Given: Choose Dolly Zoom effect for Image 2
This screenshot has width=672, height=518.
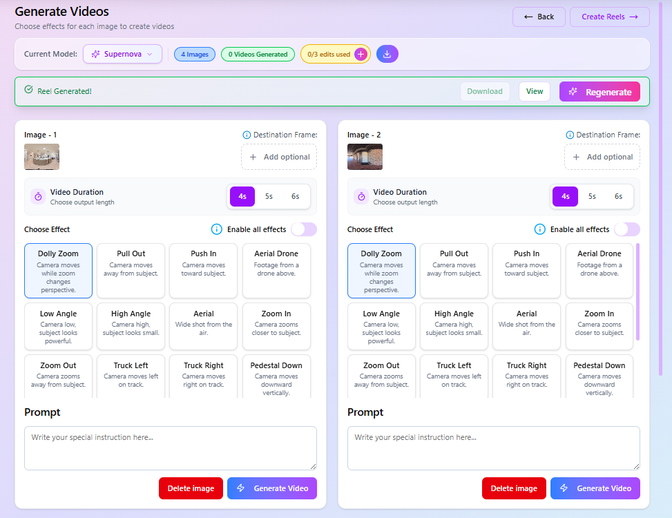Looking at the screenshot, I should coord(381,271).
